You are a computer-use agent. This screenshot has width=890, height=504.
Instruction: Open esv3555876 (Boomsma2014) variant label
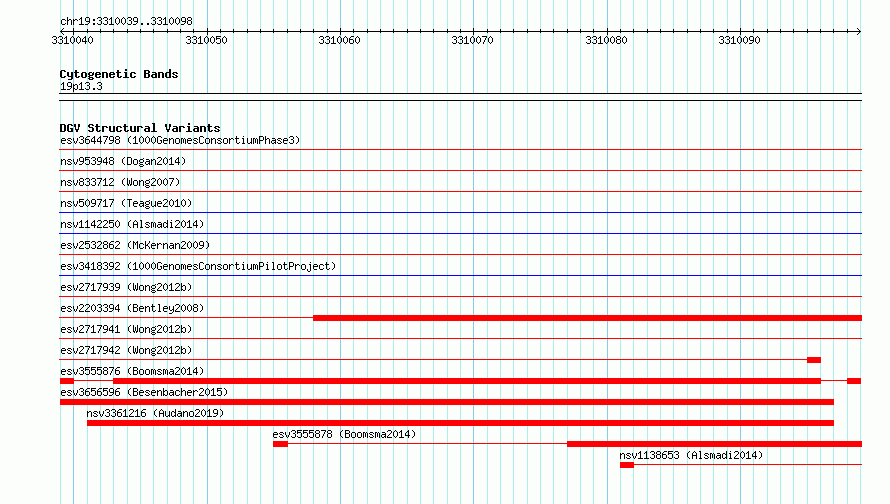coord(132,371)
